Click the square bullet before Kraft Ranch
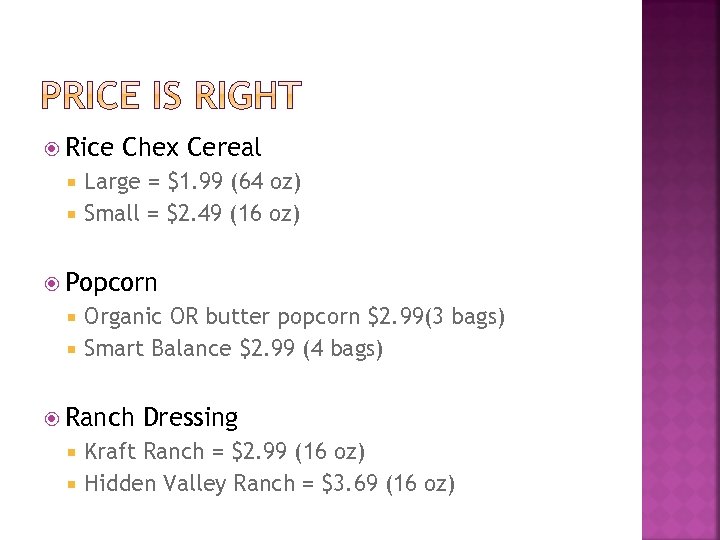 (73, 452)
